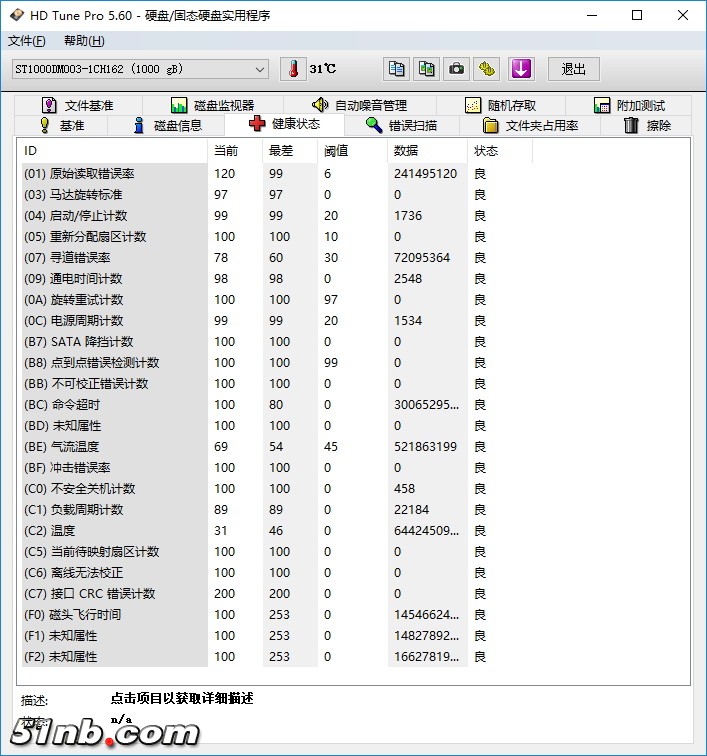The width and height of the screenshot is (707, 756).
Task: Click data value 521863199
Action: click(x=425, y=446)
